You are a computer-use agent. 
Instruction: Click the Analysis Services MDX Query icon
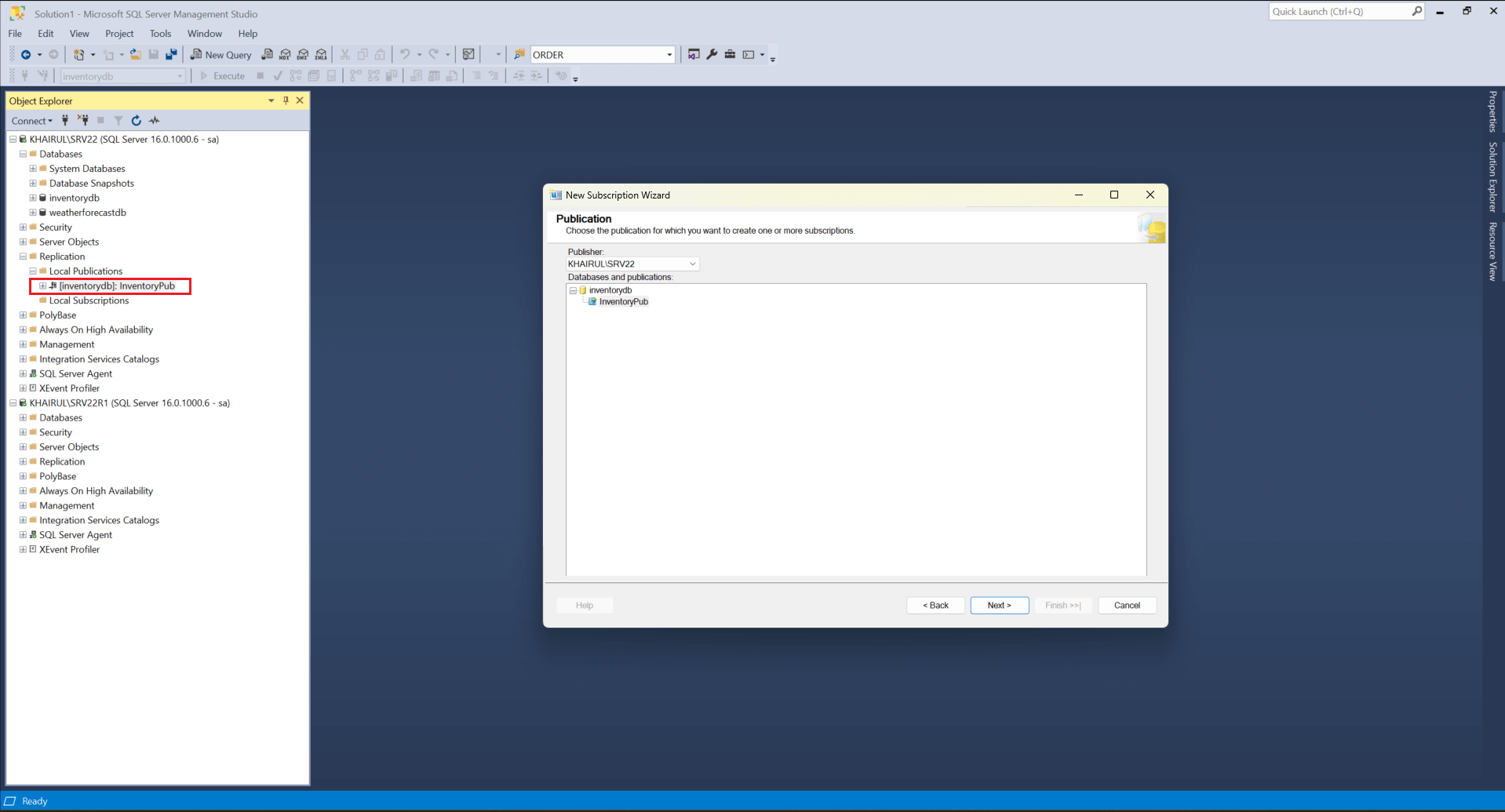285,55
